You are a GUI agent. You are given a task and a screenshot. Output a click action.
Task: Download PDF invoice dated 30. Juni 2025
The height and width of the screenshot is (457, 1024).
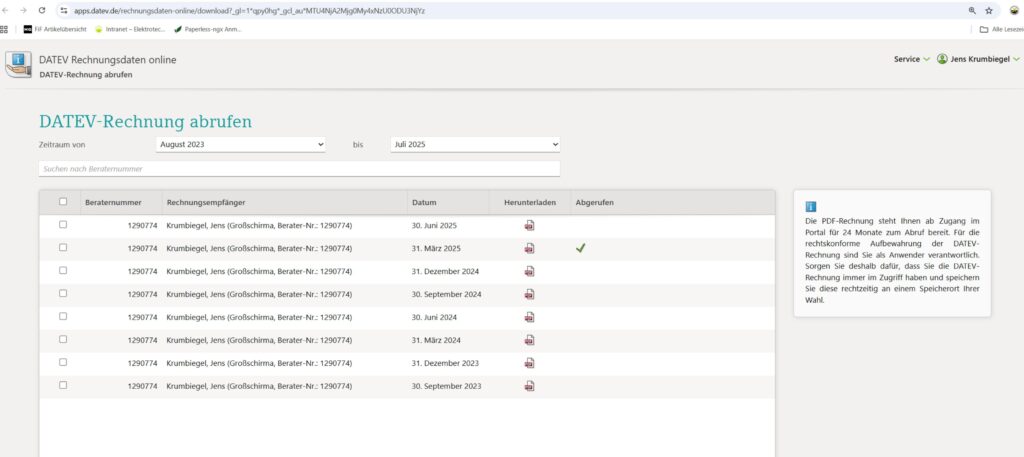[529, 226]
